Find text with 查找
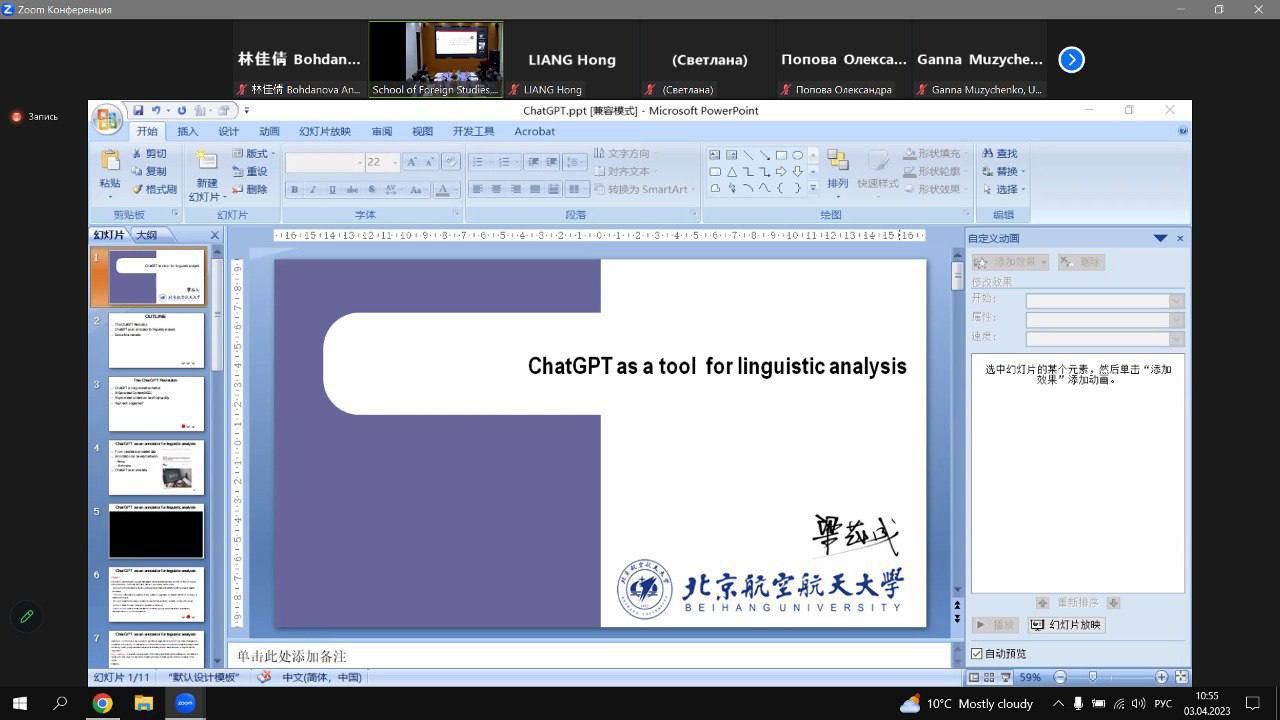 click(1000, 154)
